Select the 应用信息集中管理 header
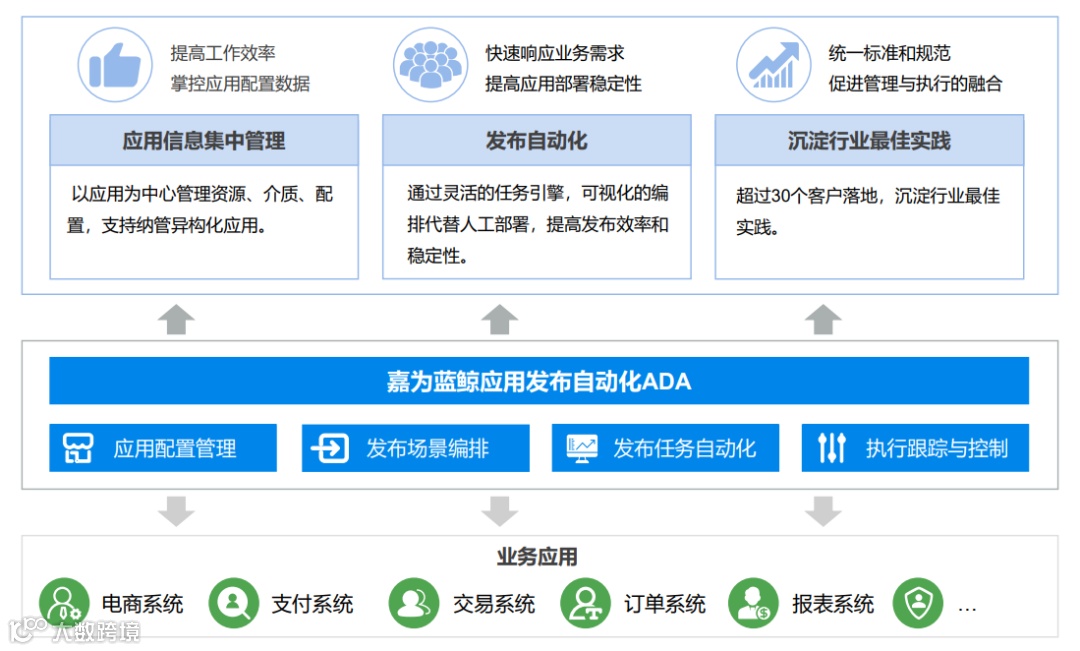 (x=204, y=141)
